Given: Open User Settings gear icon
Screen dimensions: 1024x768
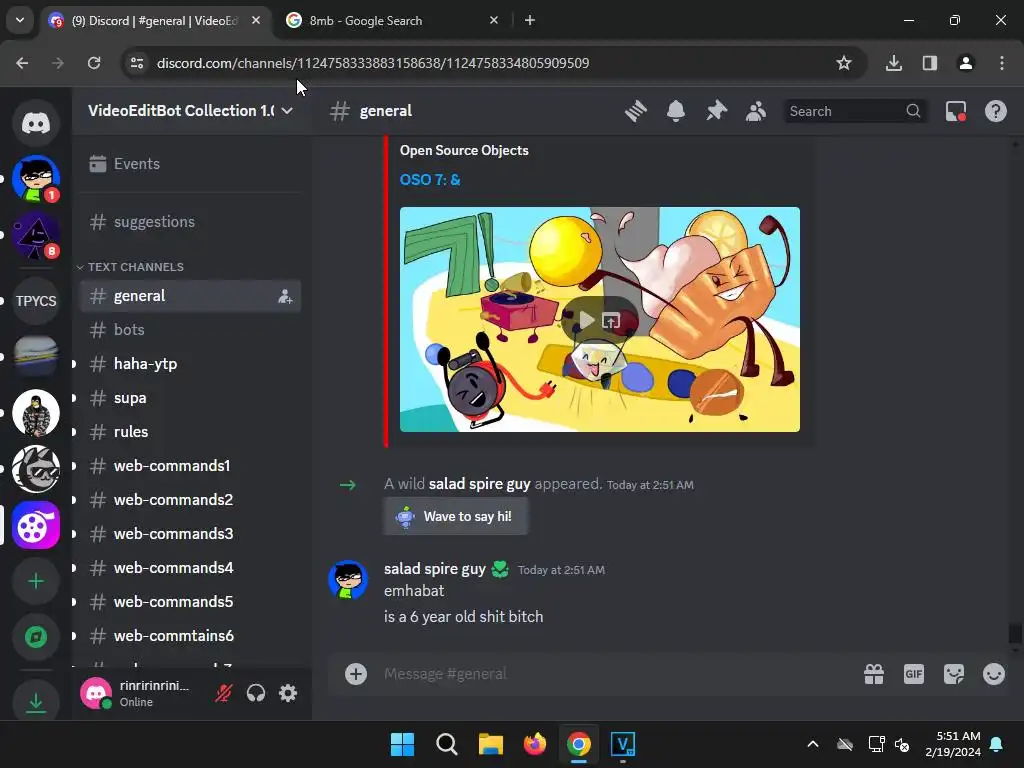Looking at the screenshot, I should pos(288,693).
